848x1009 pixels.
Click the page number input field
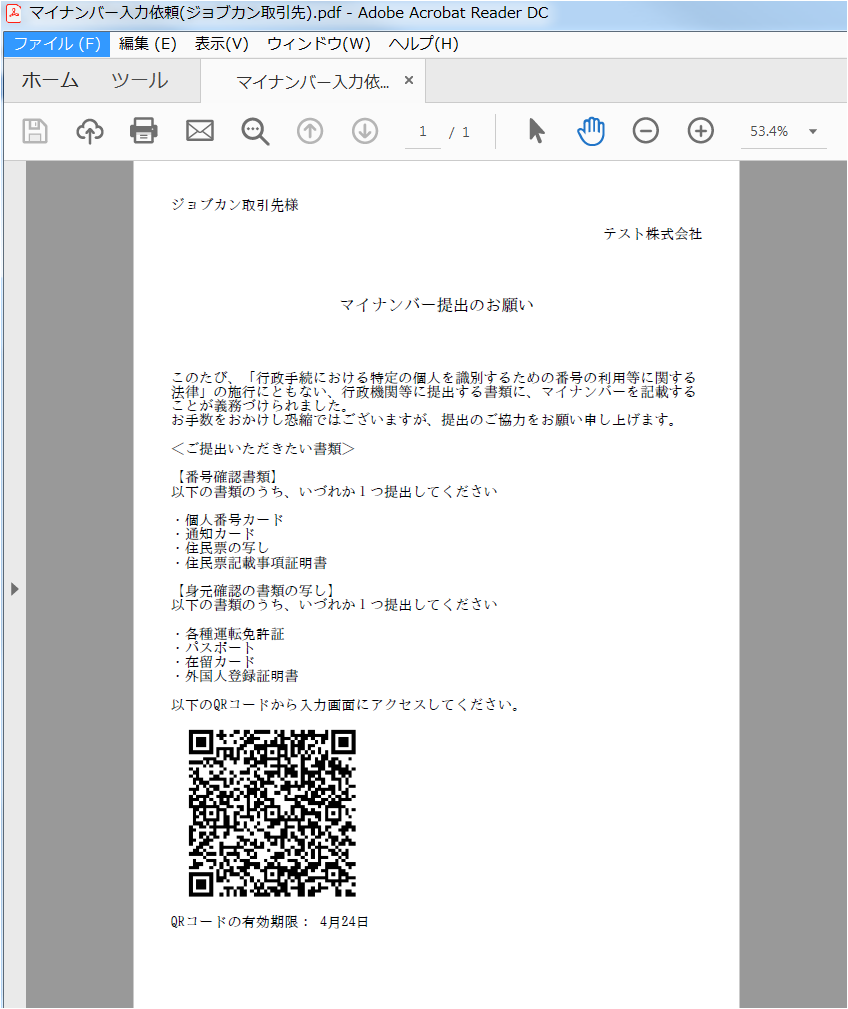pyautogui.click(x=423, y=132)
